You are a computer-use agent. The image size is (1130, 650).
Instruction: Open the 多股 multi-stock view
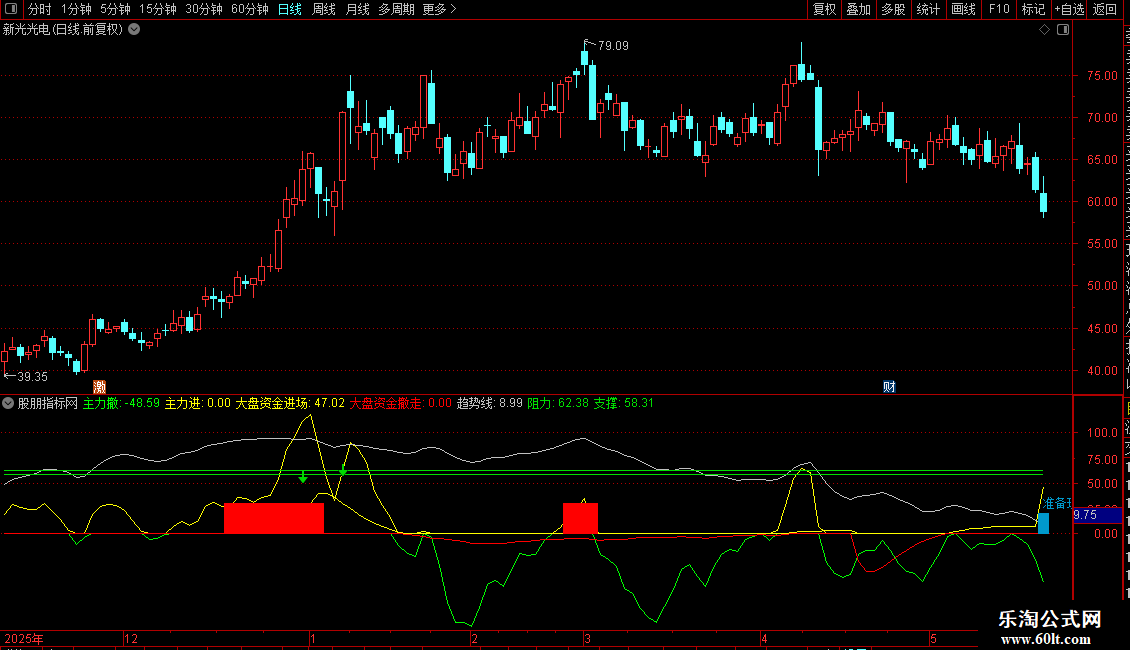[894, 9]
